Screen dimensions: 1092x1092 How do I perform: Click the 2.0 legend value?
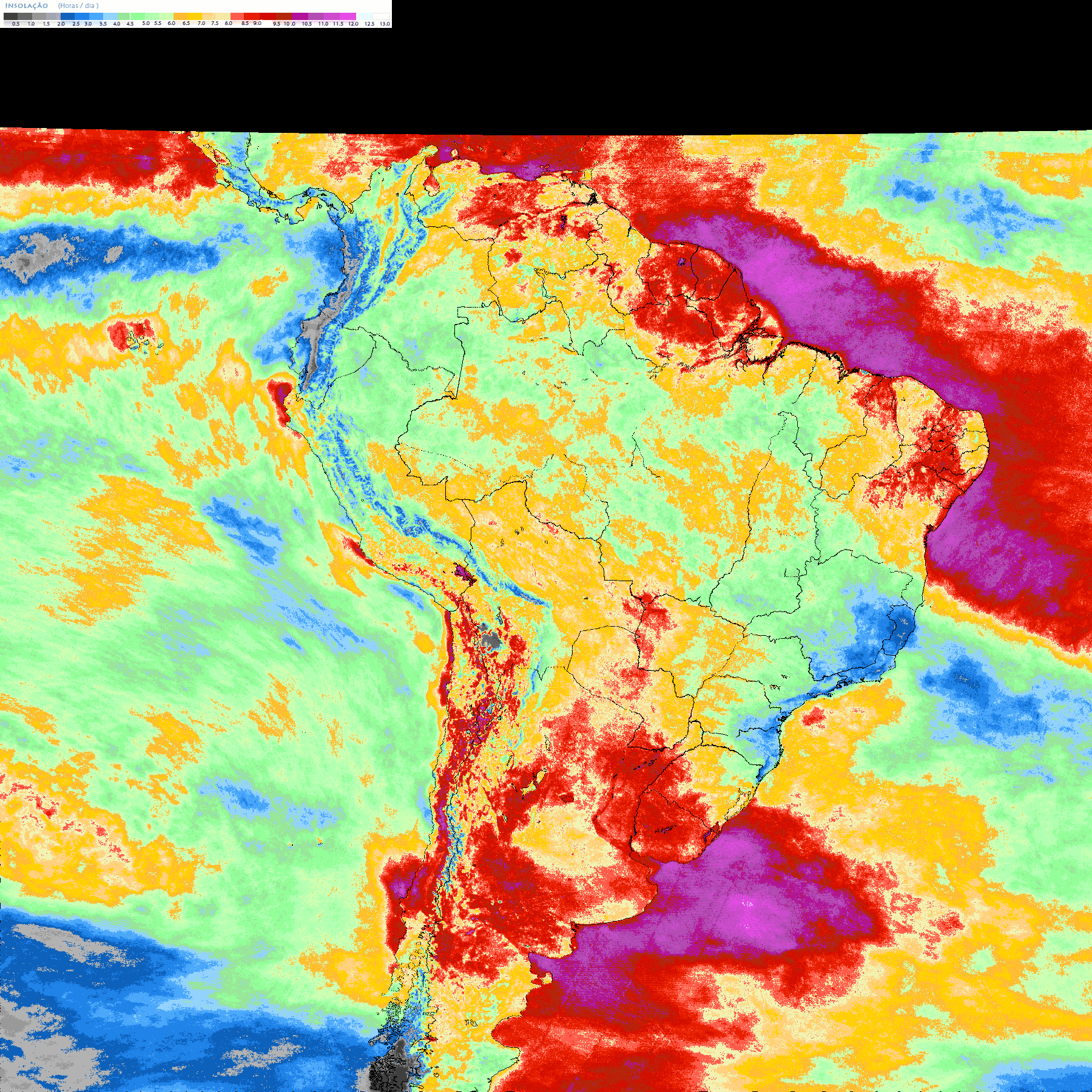tap(61, 24)
